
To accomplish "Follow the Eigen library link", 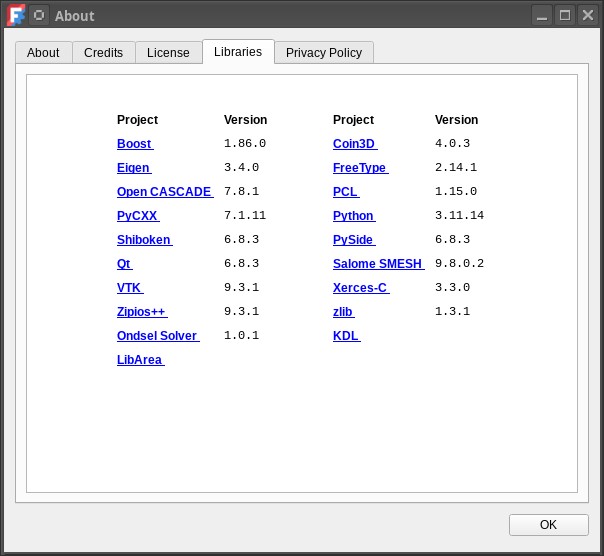I will pos(133,168).
